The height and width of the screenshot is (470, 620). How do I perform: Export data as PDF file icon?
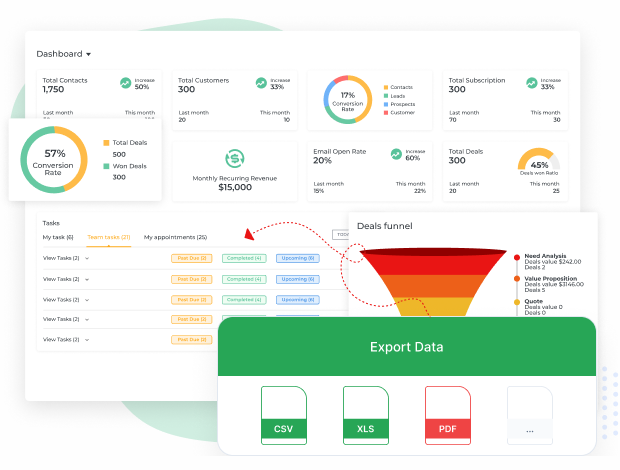point(448,415)
